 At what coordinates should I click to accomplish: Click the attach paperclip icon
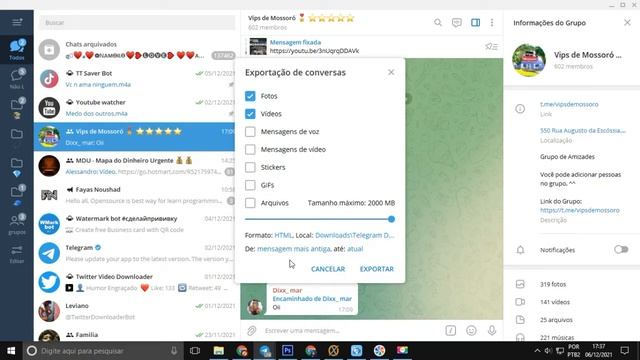[252, 331]
